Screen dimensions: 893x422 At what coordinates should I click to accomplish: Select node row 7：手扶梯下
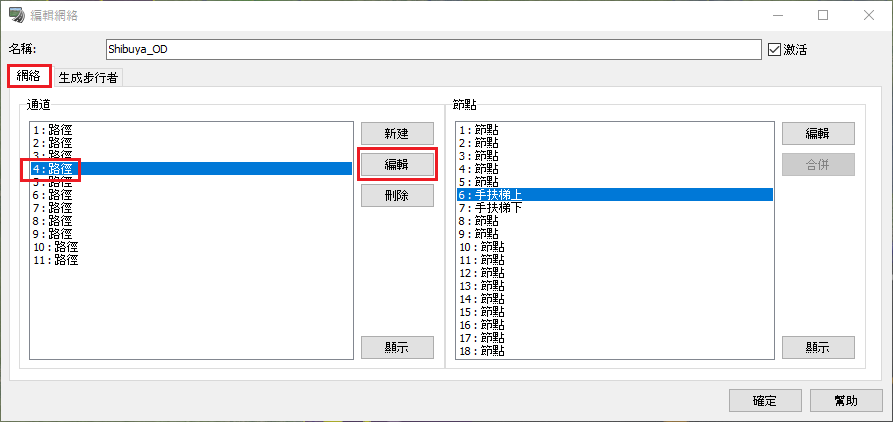point(615,208)
